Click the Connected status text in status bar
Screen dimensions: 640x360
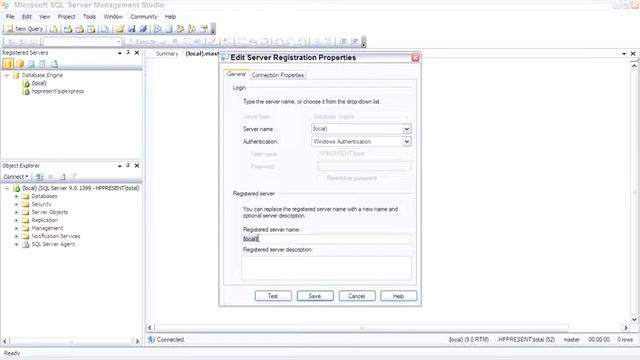pos(170,340)
